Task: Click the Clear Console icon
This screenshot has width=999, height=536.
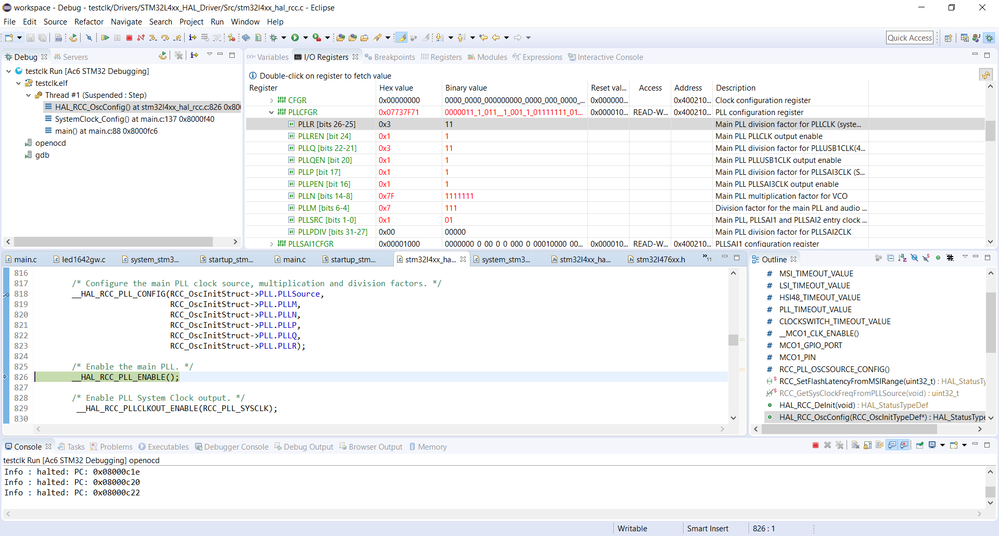Action: pos(855,445)
